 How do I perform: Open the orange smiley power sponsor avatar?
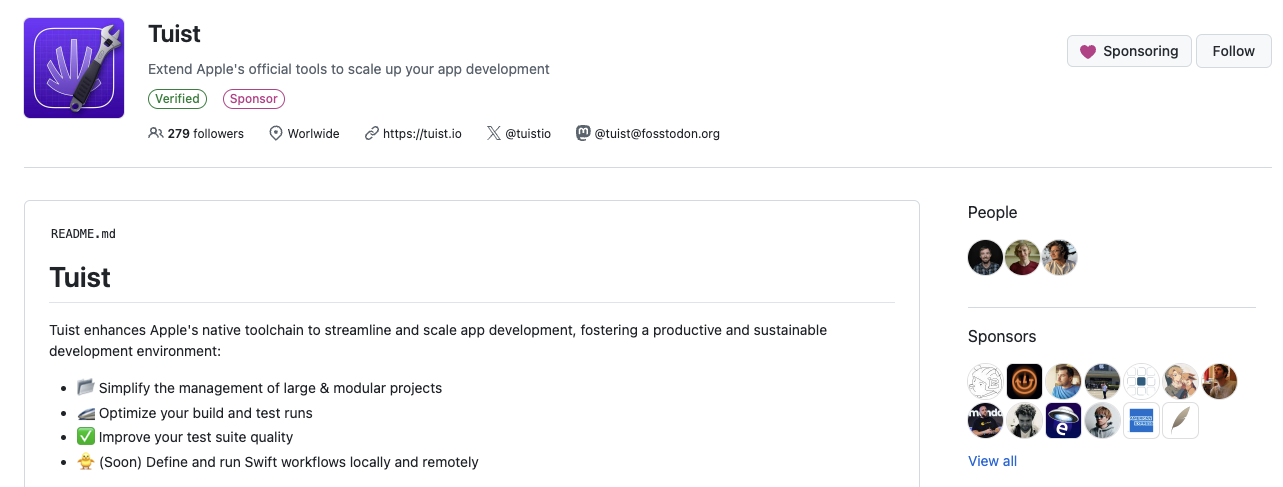(1025, 381)
